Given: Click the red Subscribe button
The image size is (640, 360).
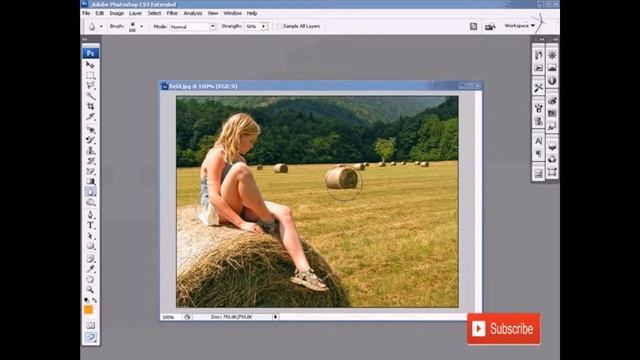Looking at the screenshot, I should (504, 329).
